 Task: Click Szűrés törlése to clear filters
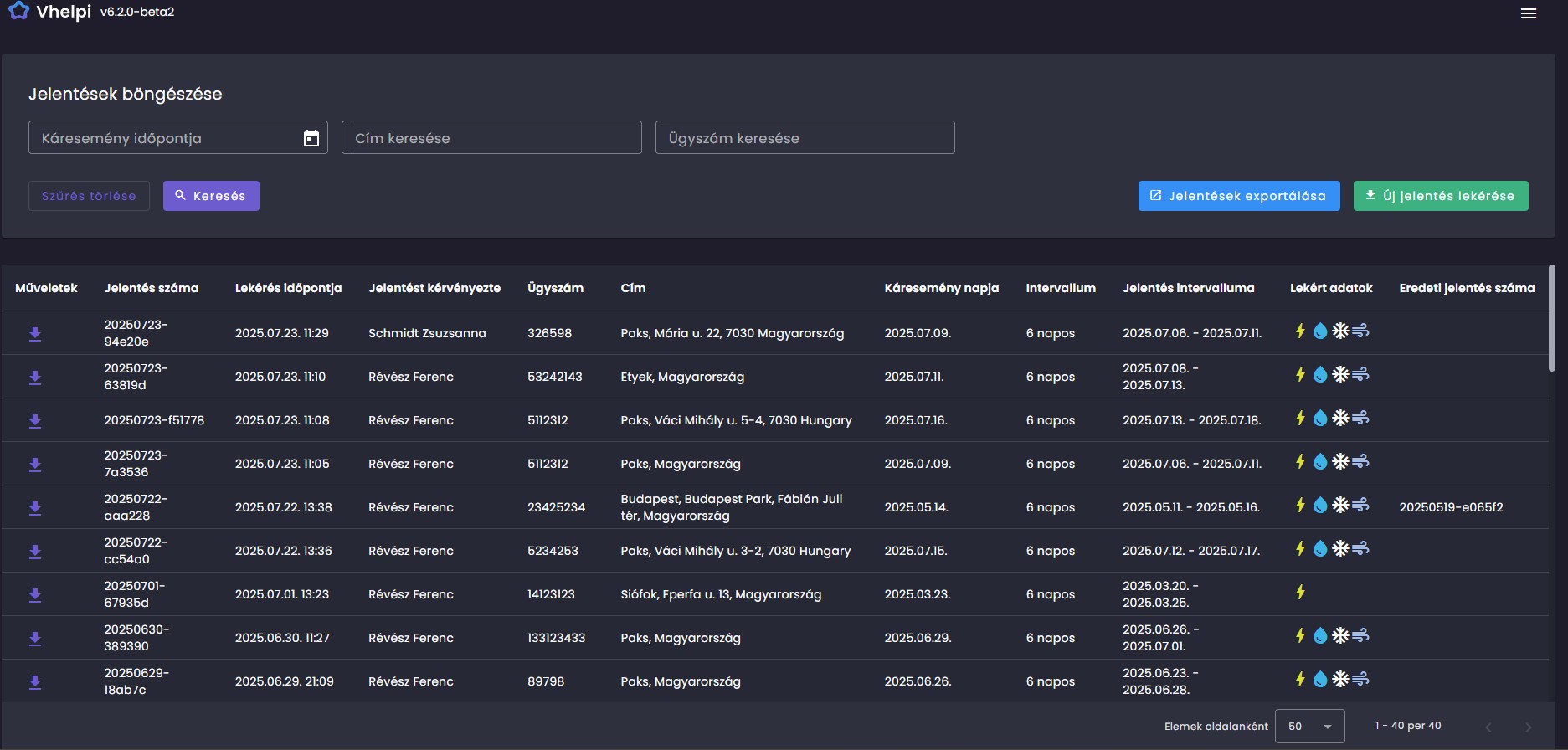89,196
